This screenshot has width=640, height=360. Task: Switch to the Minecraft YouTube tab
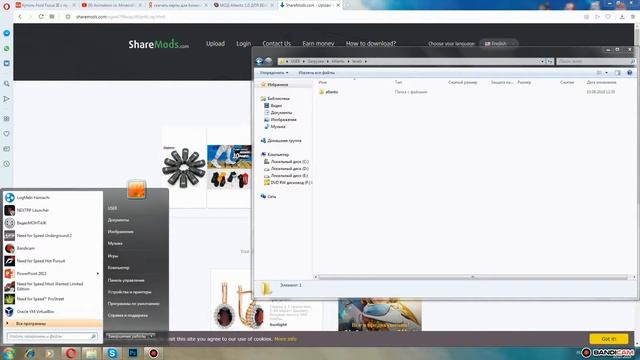(x=110, y=5)
